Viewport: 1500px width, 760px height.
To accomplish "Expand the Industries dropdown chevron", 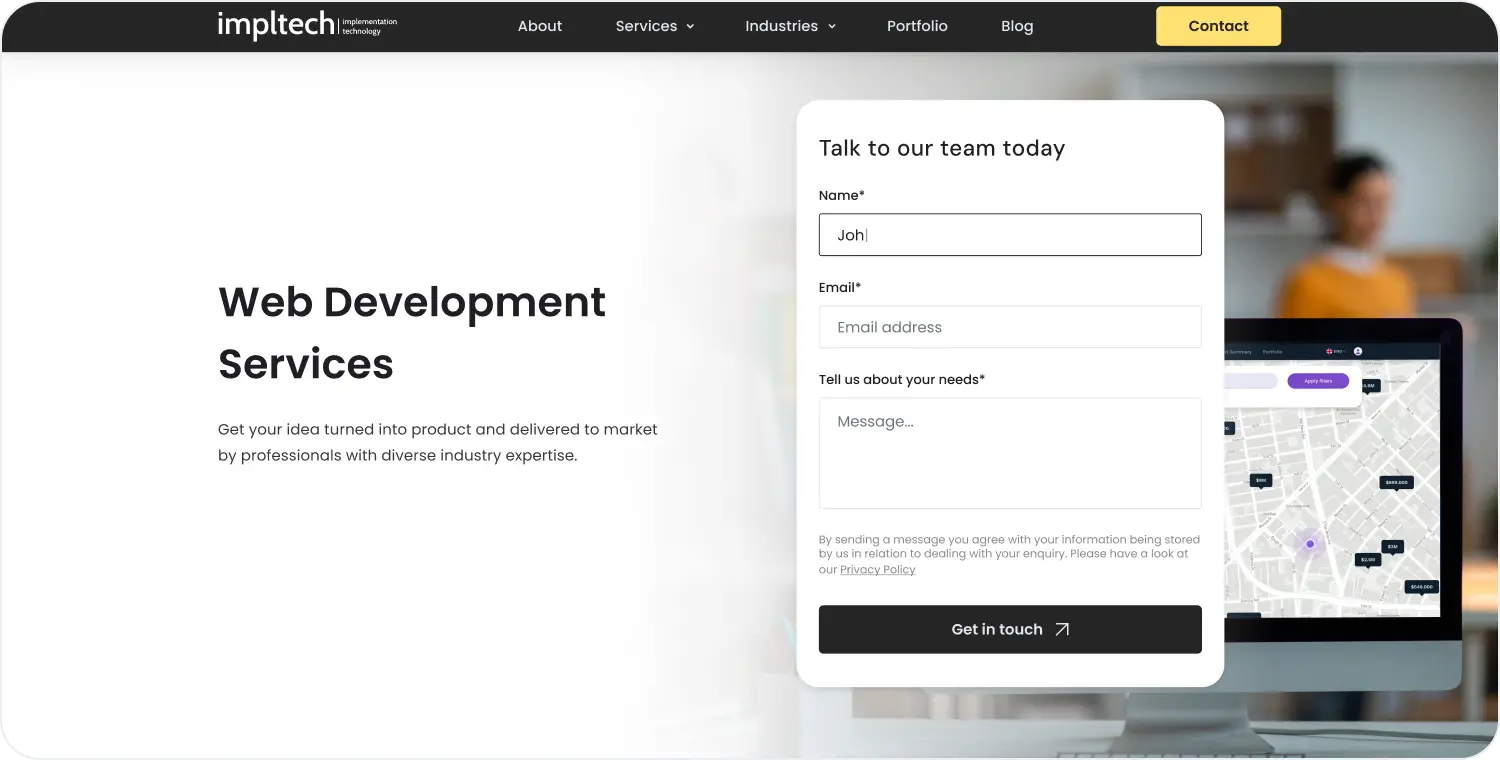I will pos(831,27).
